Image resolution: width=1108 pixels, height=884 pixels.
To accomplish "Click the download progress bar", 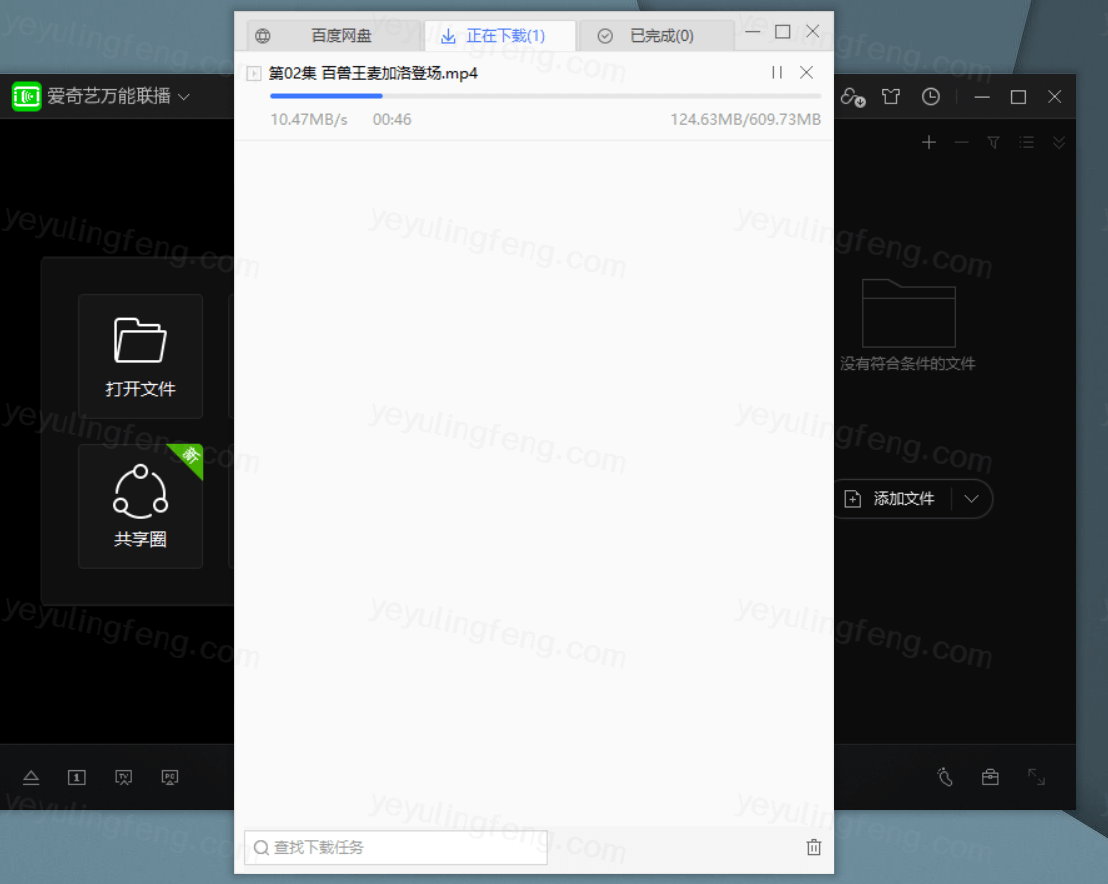I will click(x=545, y=95).
